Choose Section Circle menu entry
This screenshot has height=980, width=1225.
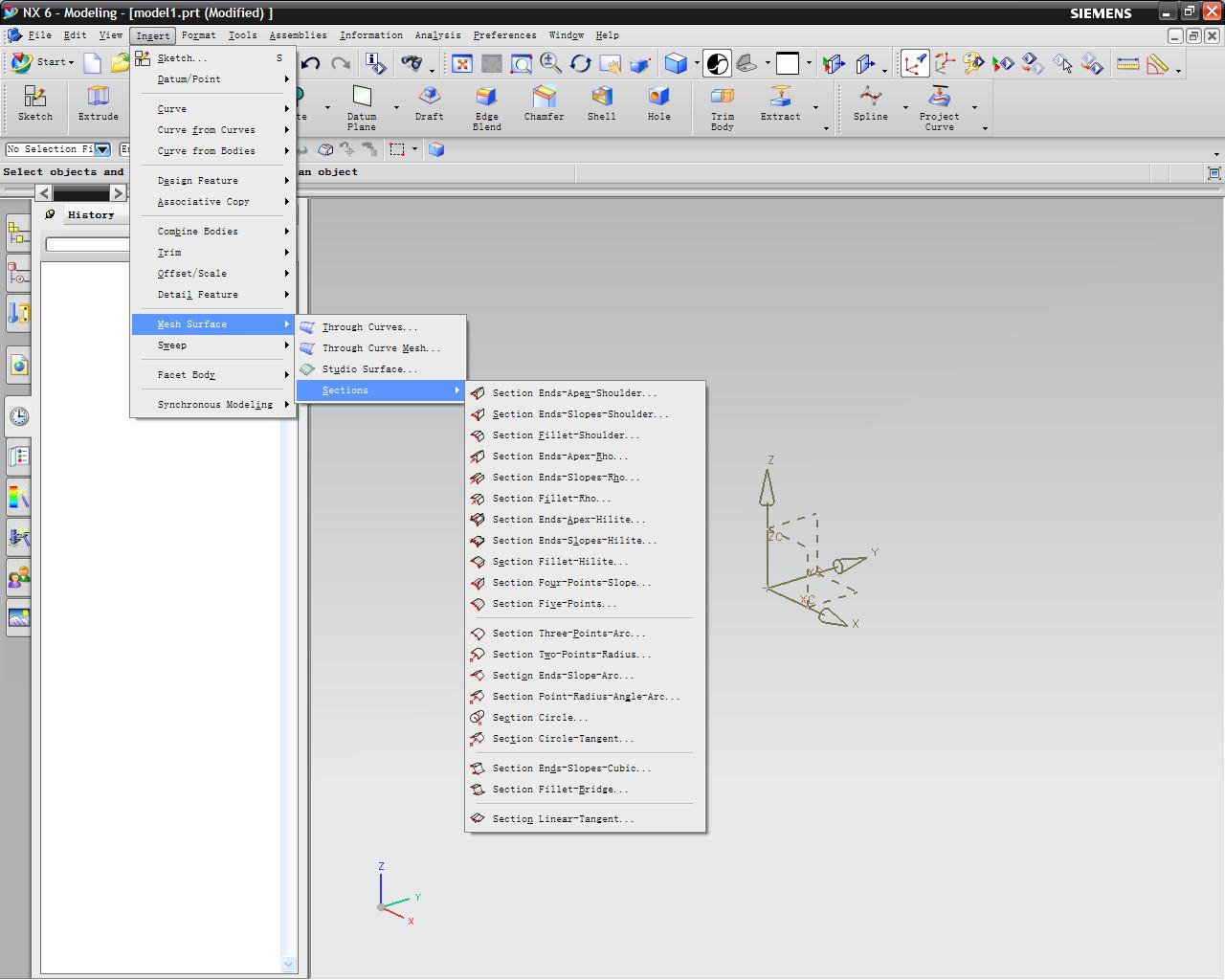pyautogui.click(x=585, y=718)
